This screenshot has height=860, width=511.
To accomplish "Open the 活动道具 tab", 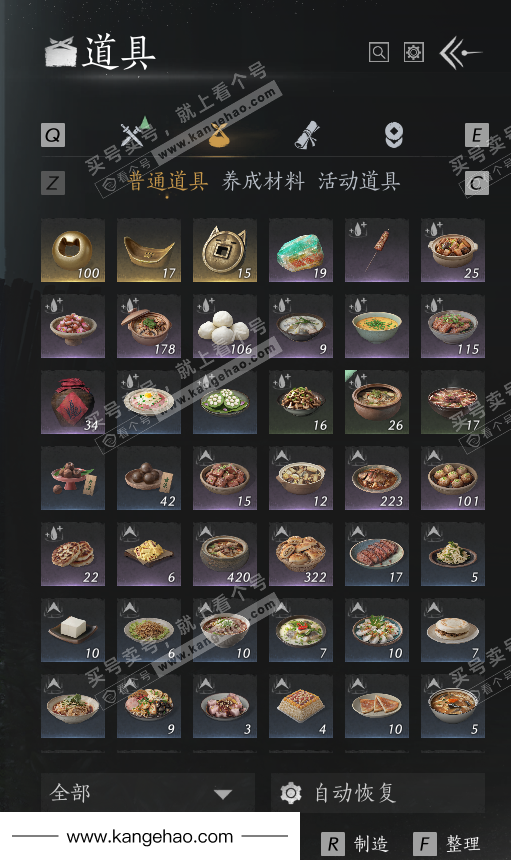I will coord(359,181).
